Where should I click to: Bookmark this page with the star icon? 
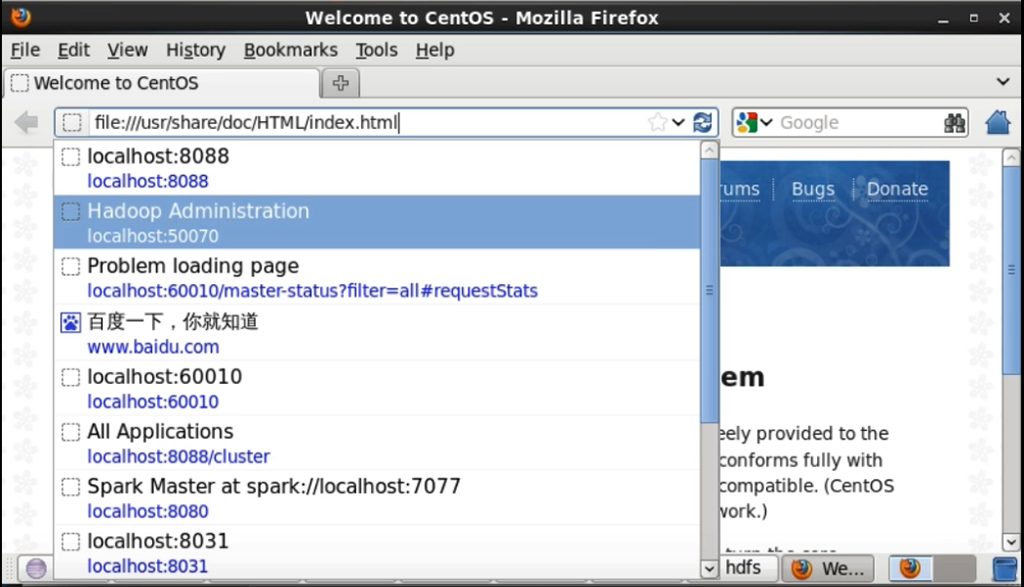point(658,122)
